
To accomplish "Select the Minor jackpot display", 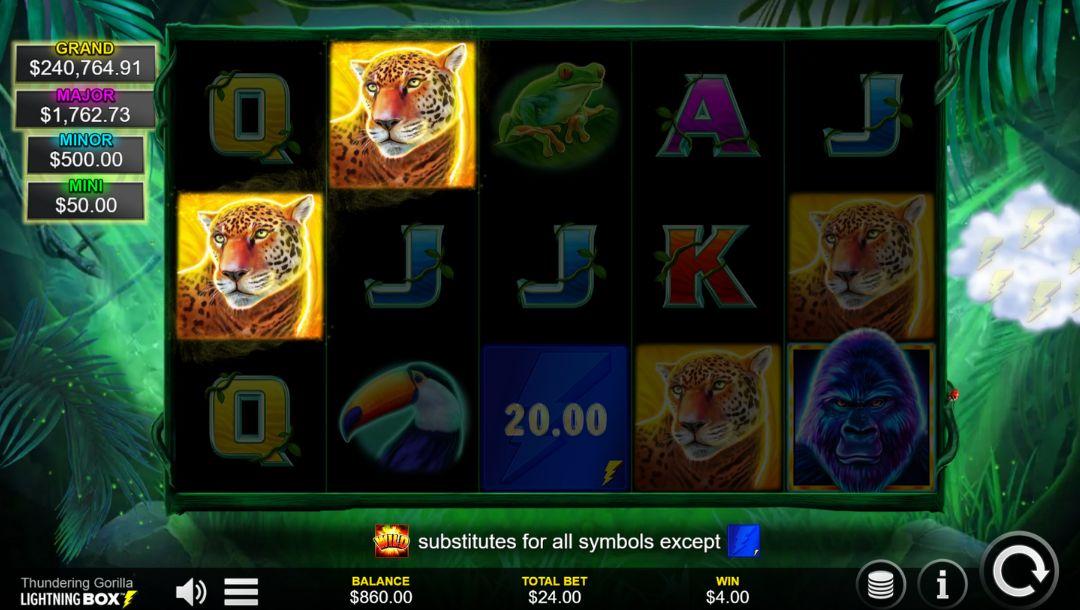I will coord(85,153).
